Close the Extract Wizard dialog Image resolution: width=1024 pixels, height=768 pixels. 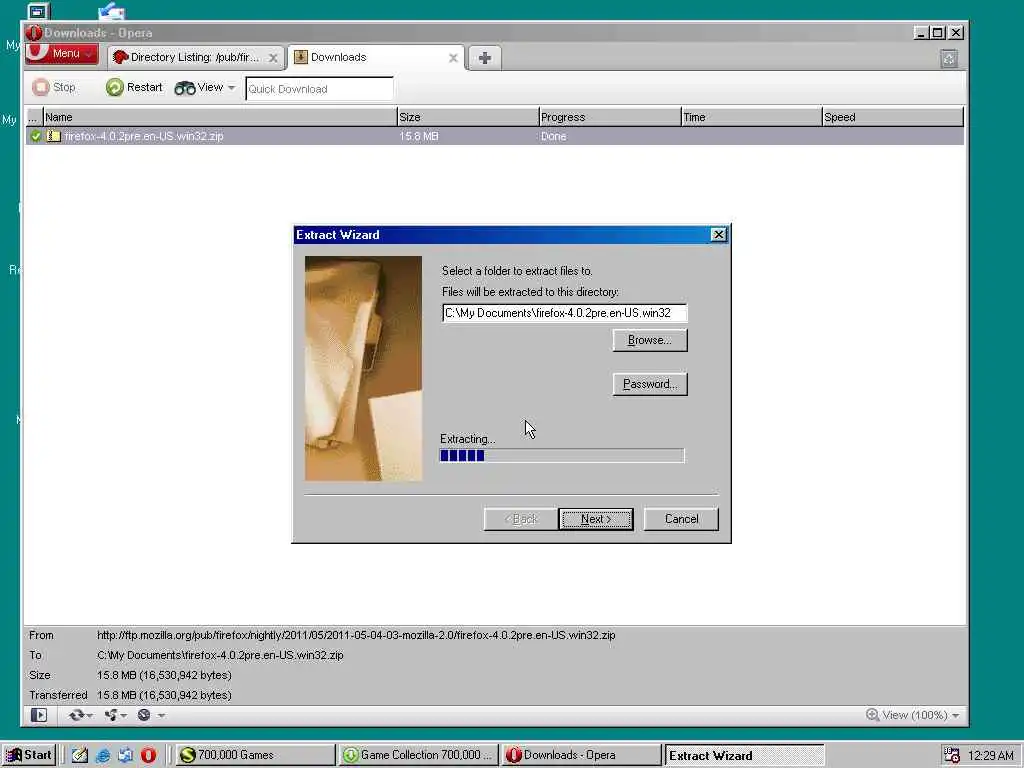click(718, 235)
